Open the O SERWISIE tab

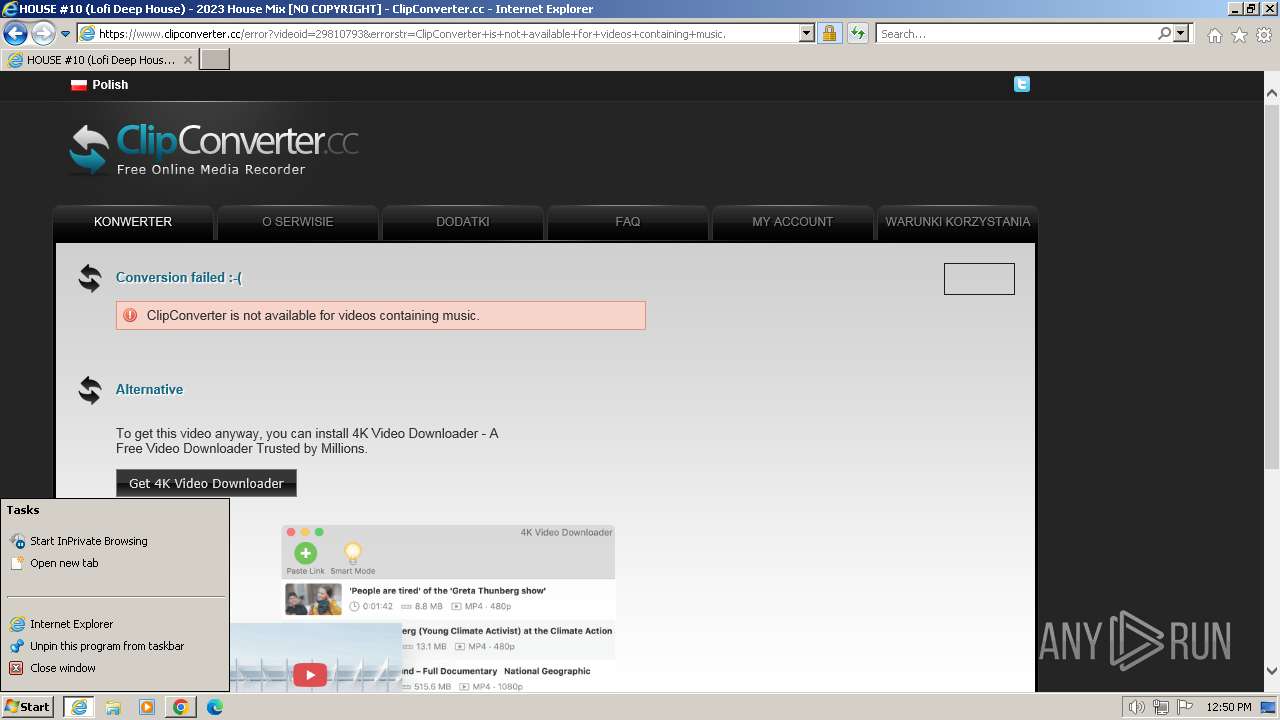(x=298, y=222)
